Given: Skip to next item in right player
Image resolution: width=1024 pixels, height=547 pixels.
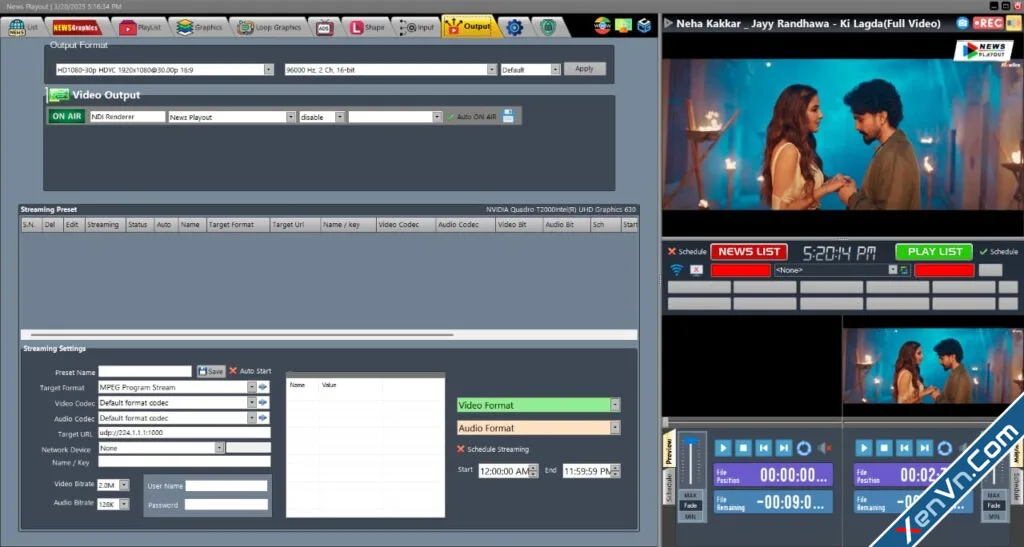Looking at the screenshot, I should [x=924, y=448].
